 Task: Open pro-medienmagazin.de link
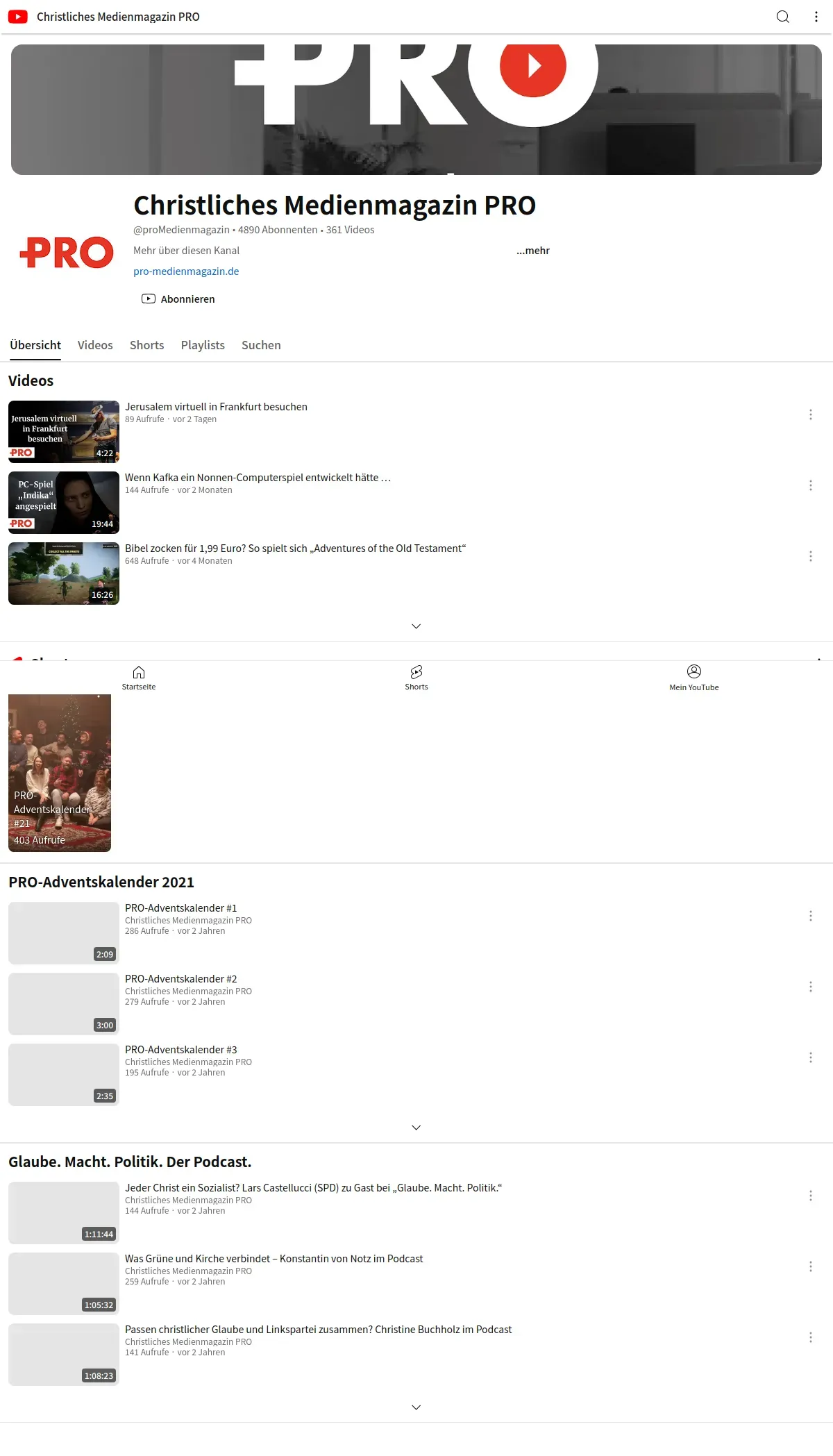point(186,271)
